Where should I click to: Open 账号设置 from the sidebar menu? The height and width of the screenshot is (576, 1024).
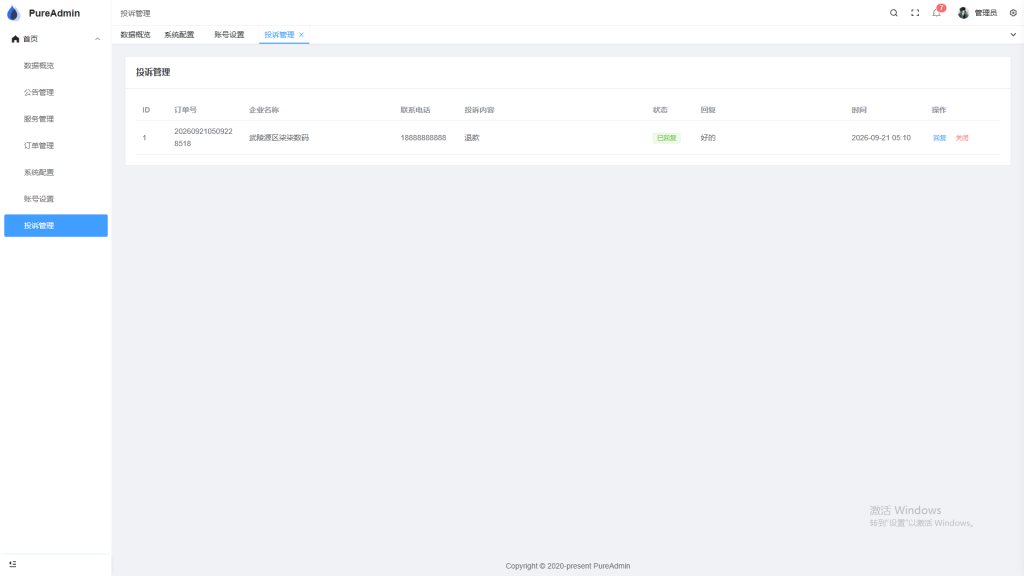[56, 199]
